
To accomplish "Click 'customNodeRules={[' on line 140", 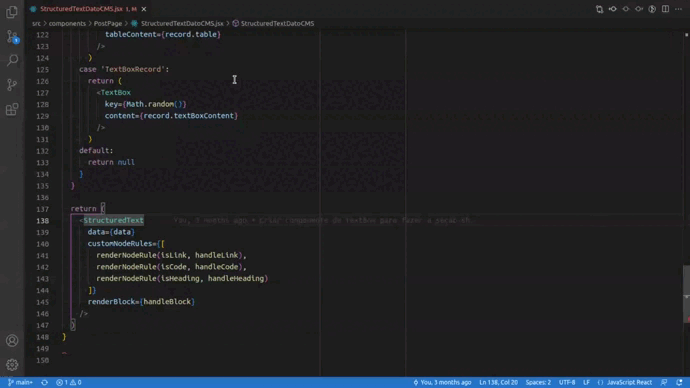I will coord(126,244).
